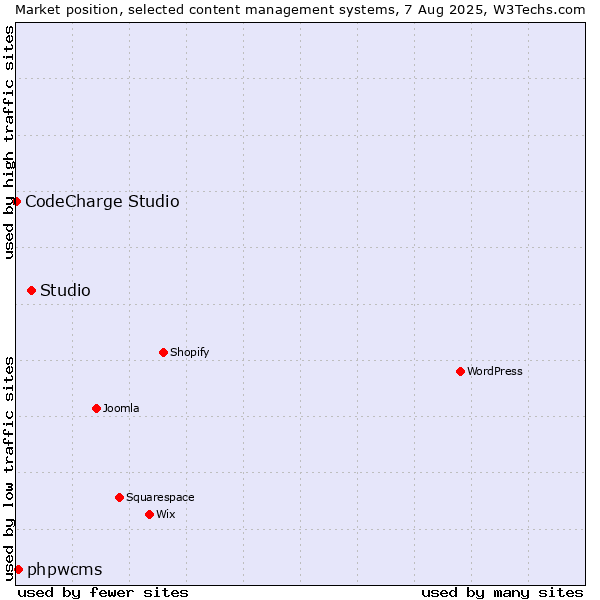Click the 'used by fewer sites' axis label
The image size is (600, 600).
point(103,593)
